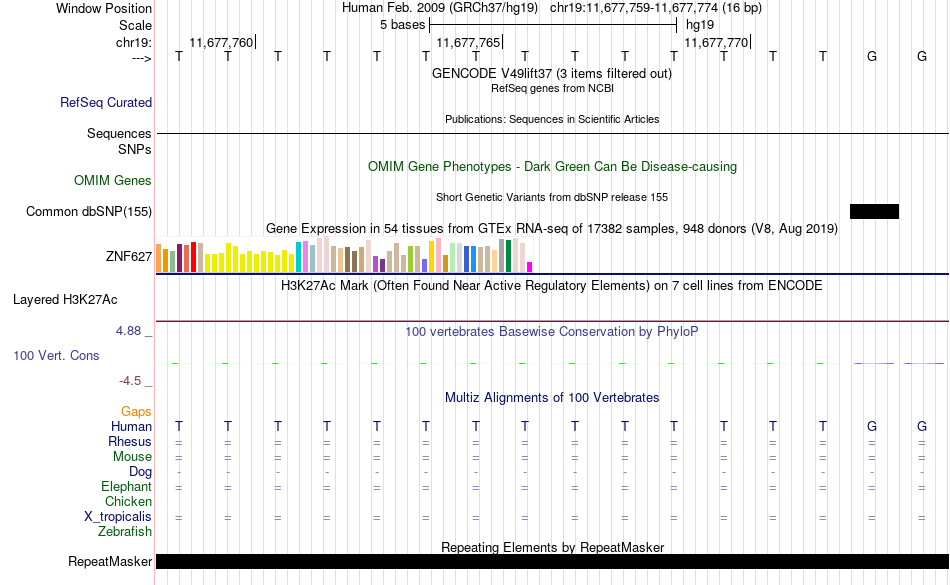950x585 pixels.
Task: Click the 'chr19:' ruler label
Action: (134, 42)
